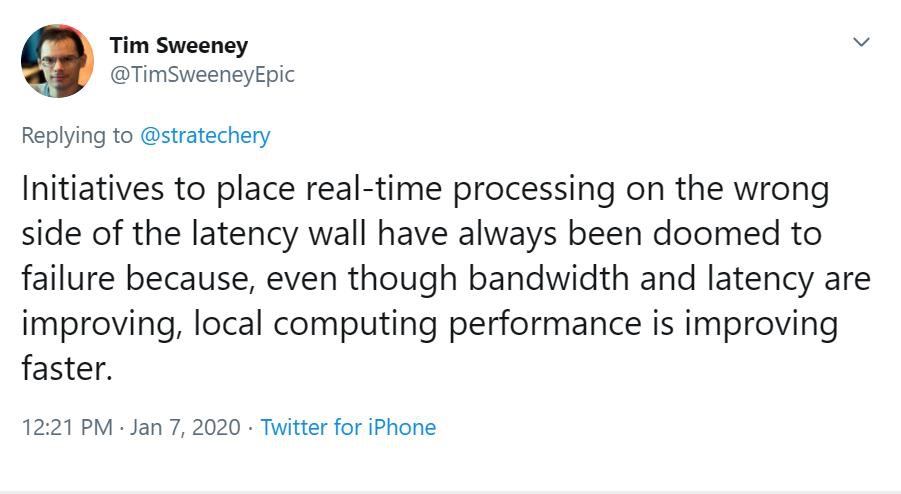Click the Jan 7, 2020 date
This screenshot has height=494, width=901.
coord(185,428)
